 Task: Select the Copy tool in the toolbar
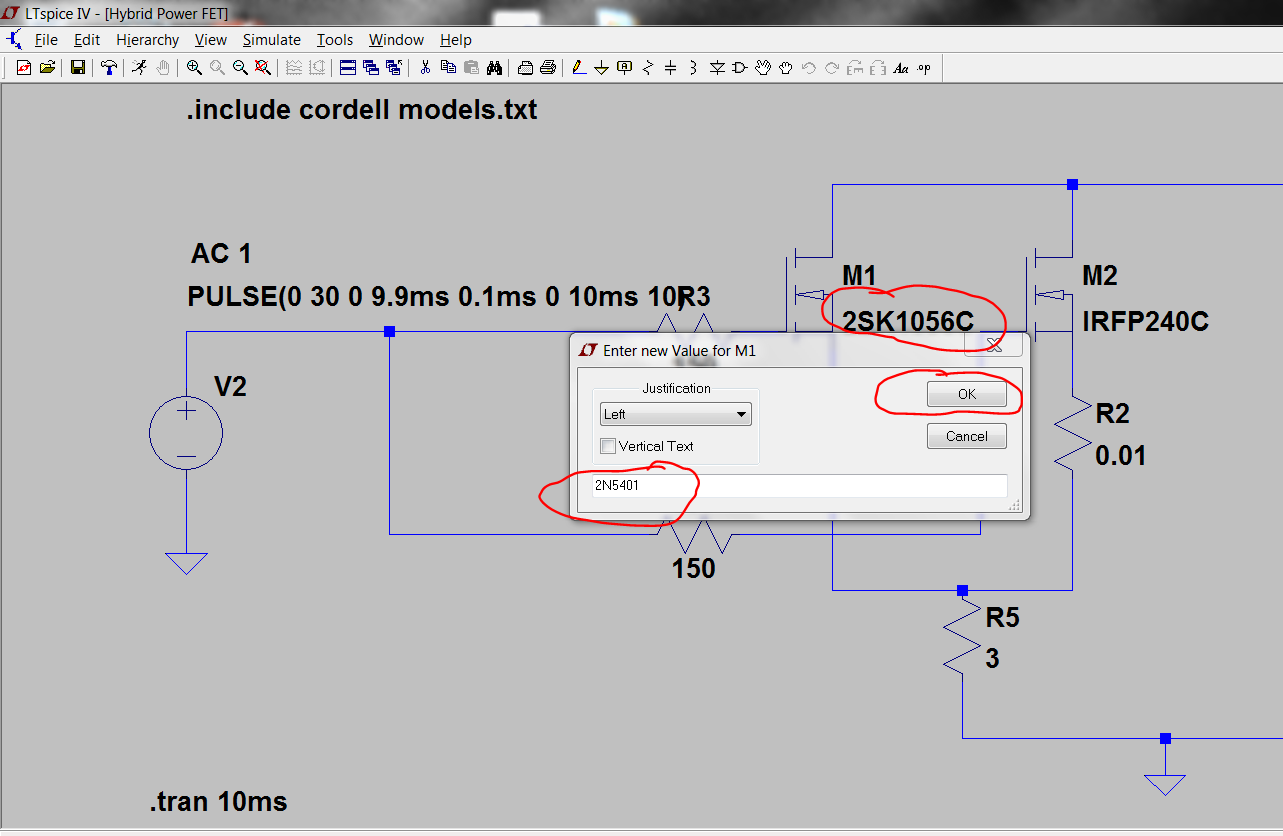pyautogui.click(x=448, y=68)
